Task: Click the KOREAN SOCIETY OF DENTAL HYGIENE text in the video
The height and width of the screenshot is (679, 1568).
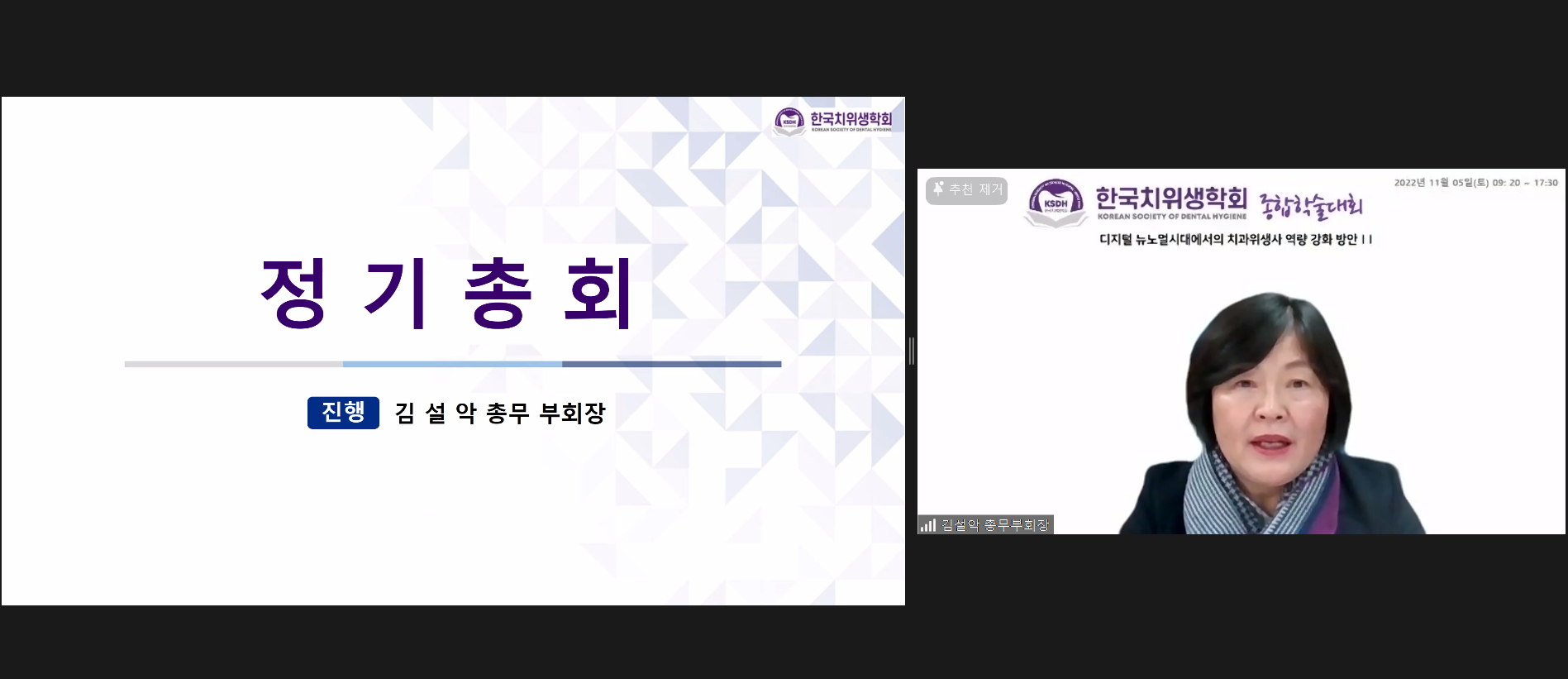Action: pyautogui.click(x=1171, y=217)
